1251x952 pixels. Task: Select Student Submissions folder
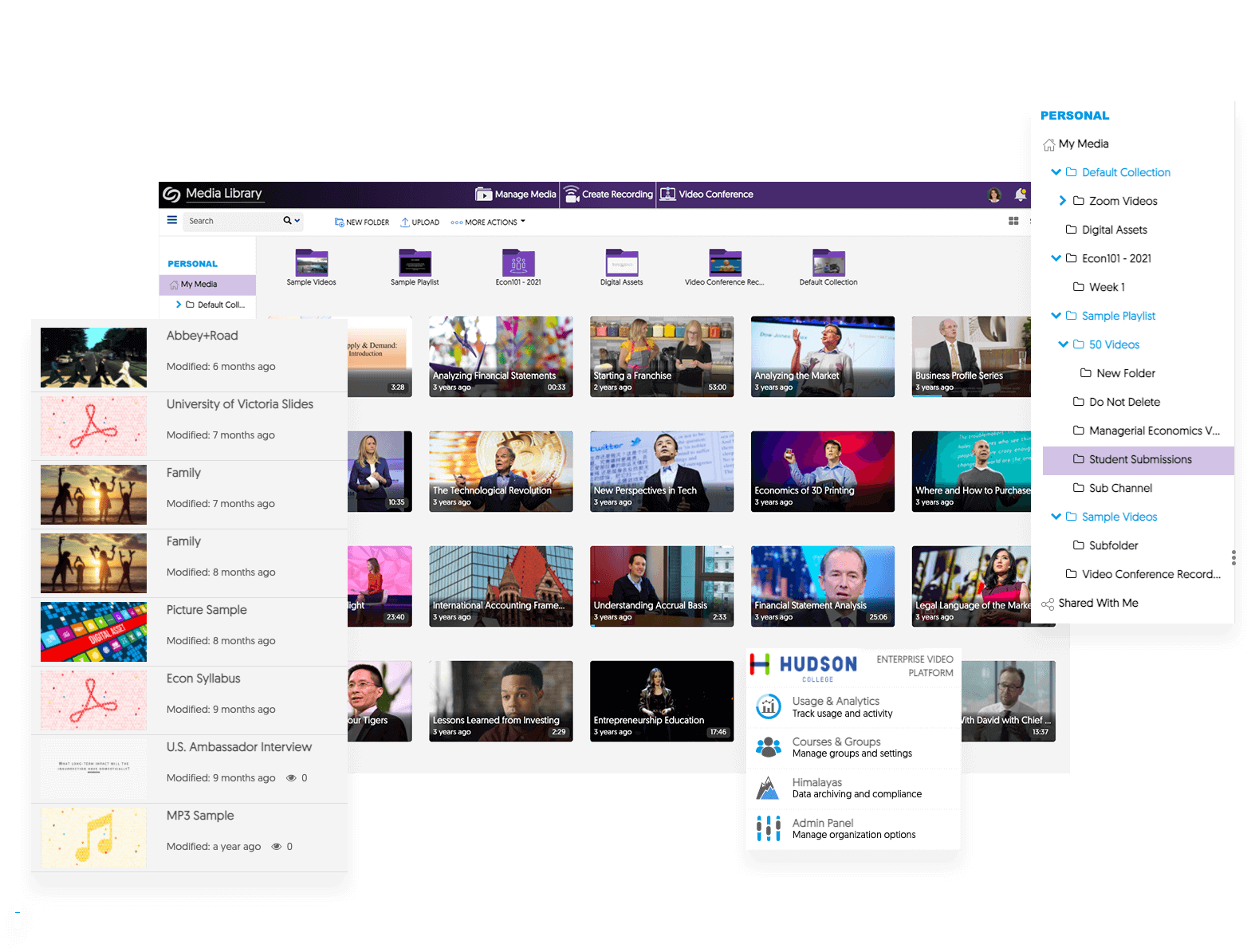point(1138,460)
